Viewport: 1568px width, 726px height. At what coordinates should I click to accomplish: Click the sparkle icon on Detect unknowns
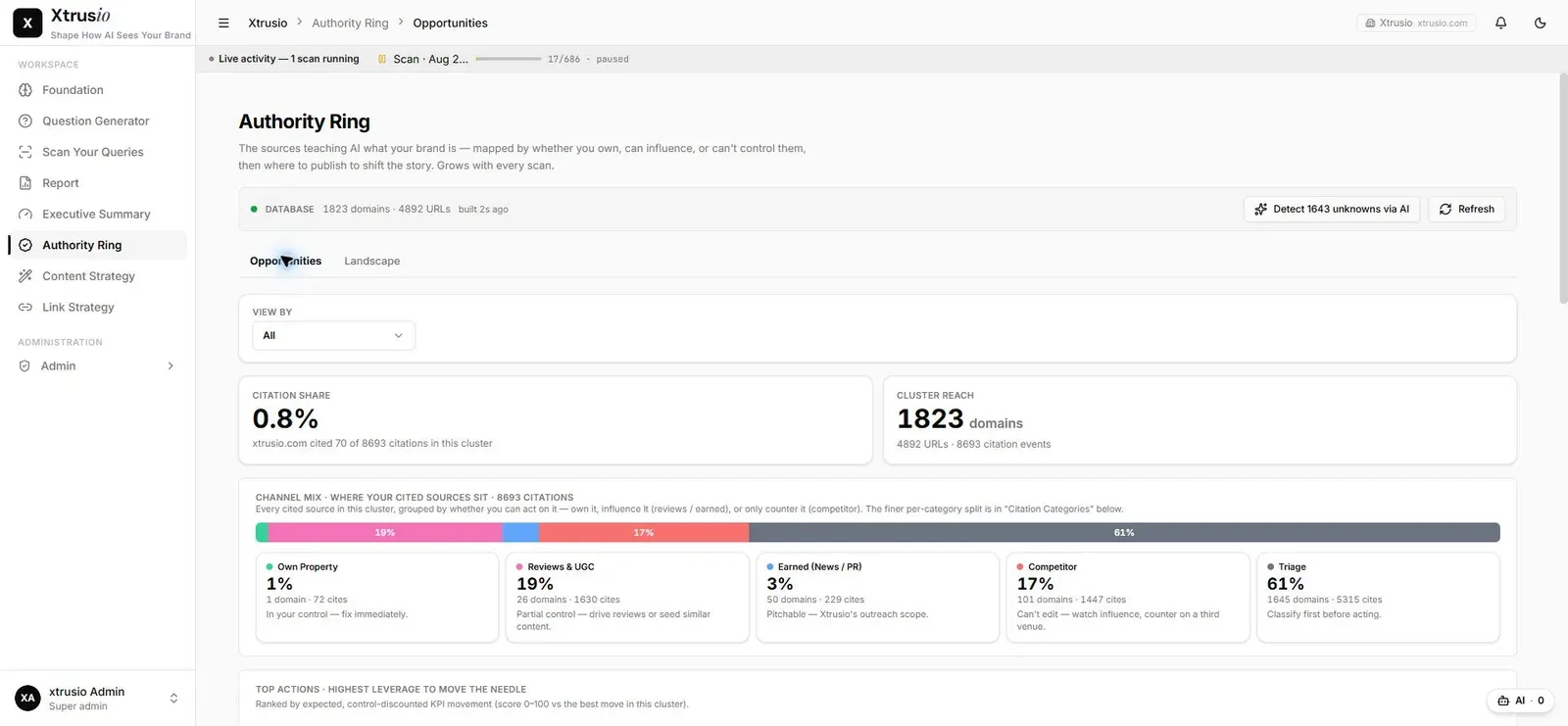[x=1260, y=210]
